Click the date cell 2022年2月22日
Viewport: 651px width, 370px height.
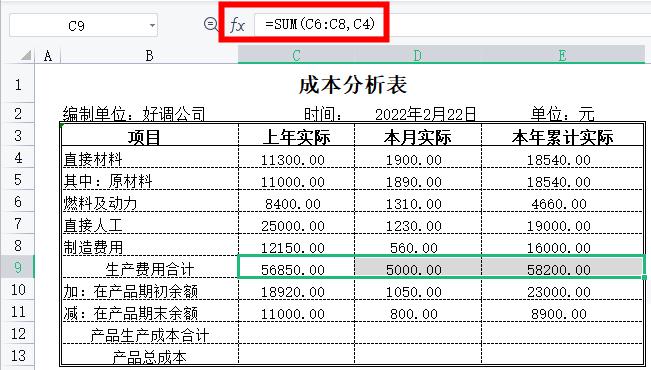coord(425,114)
